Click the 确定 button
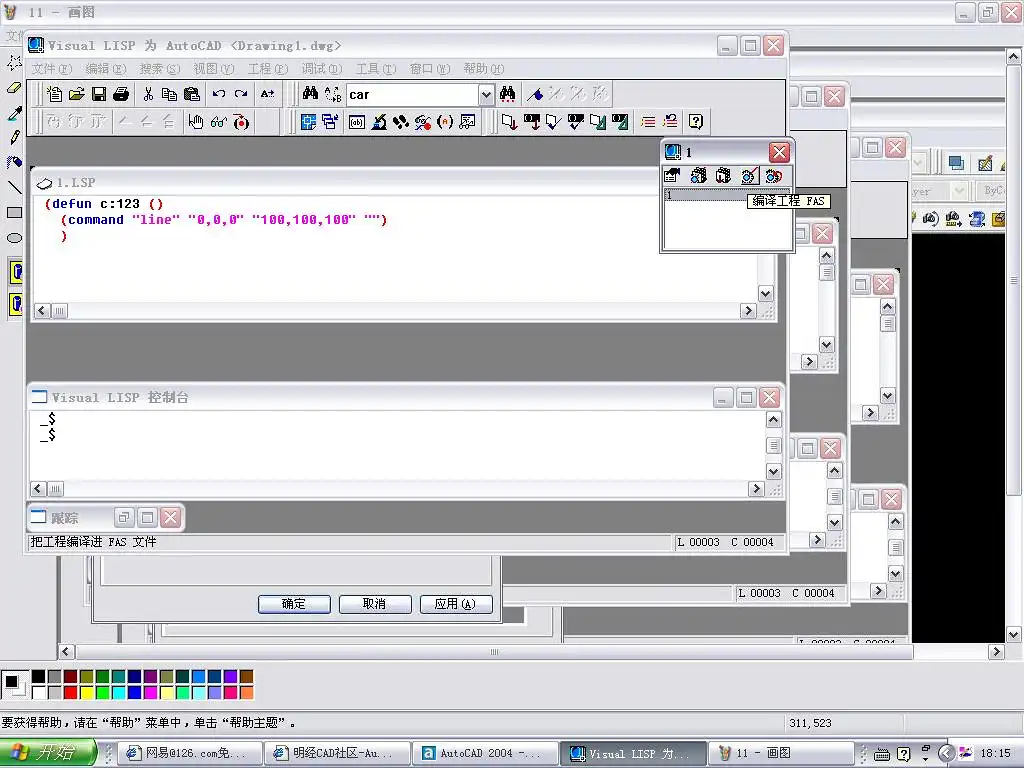Screen dimensions: 1024x768 pyautogui.click(x=294, y=604)
